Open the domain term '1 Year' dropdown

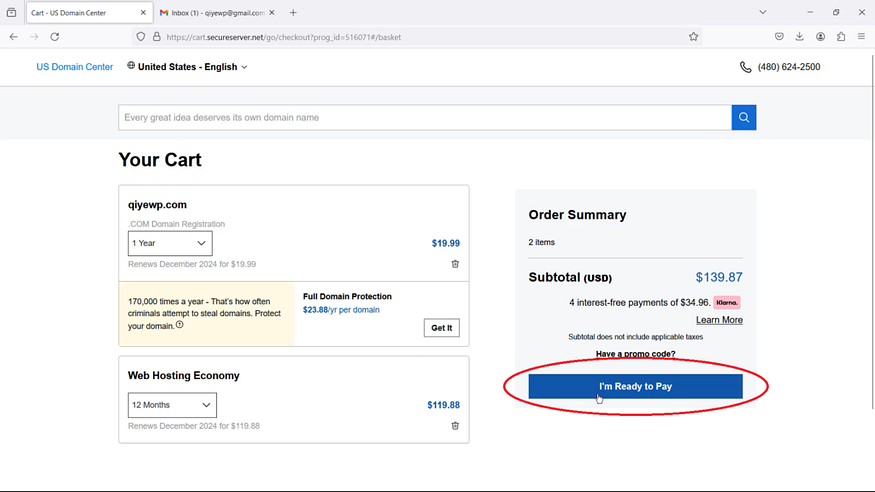click(x=170, y=243)
